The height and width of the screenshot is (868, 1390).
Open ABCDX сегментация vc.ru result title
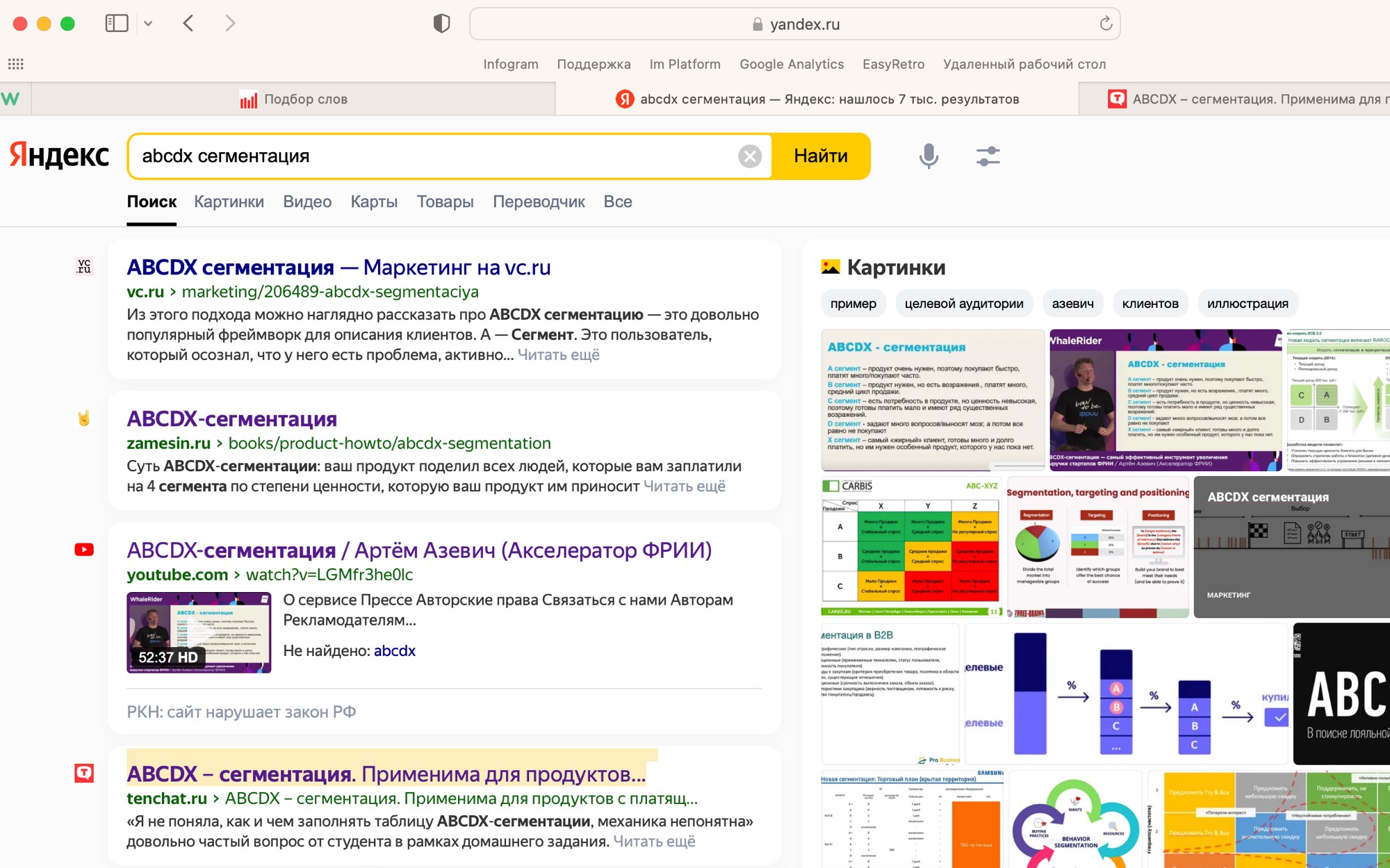pyautogui.click(x=338, y=268)
